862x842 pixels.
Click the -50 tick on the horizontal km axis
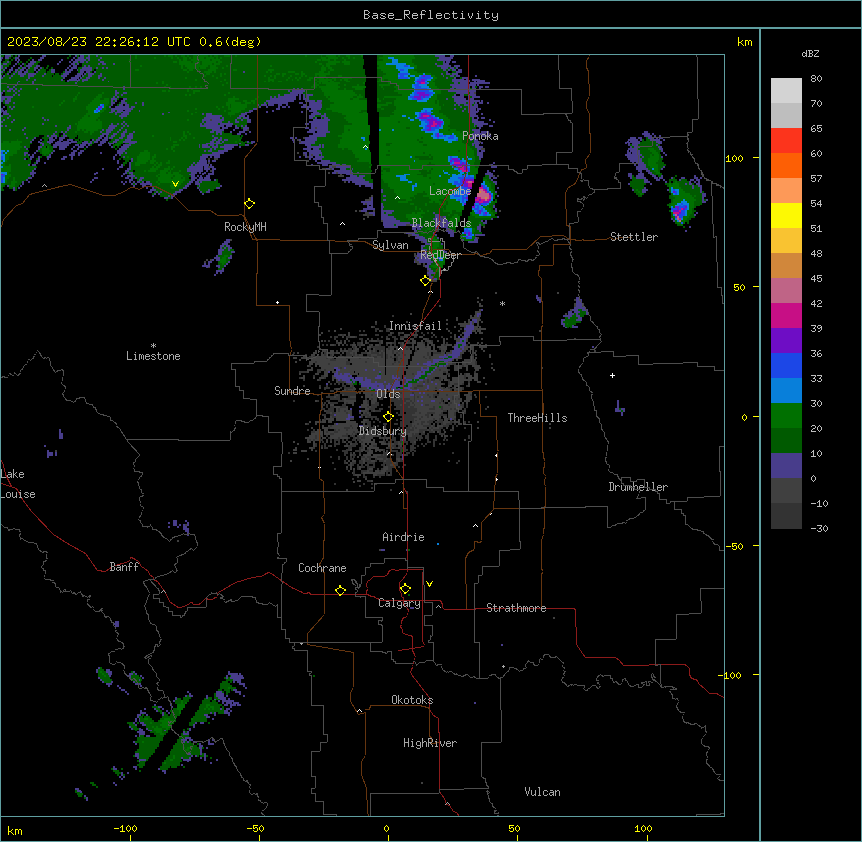click(x=255, y=829)
